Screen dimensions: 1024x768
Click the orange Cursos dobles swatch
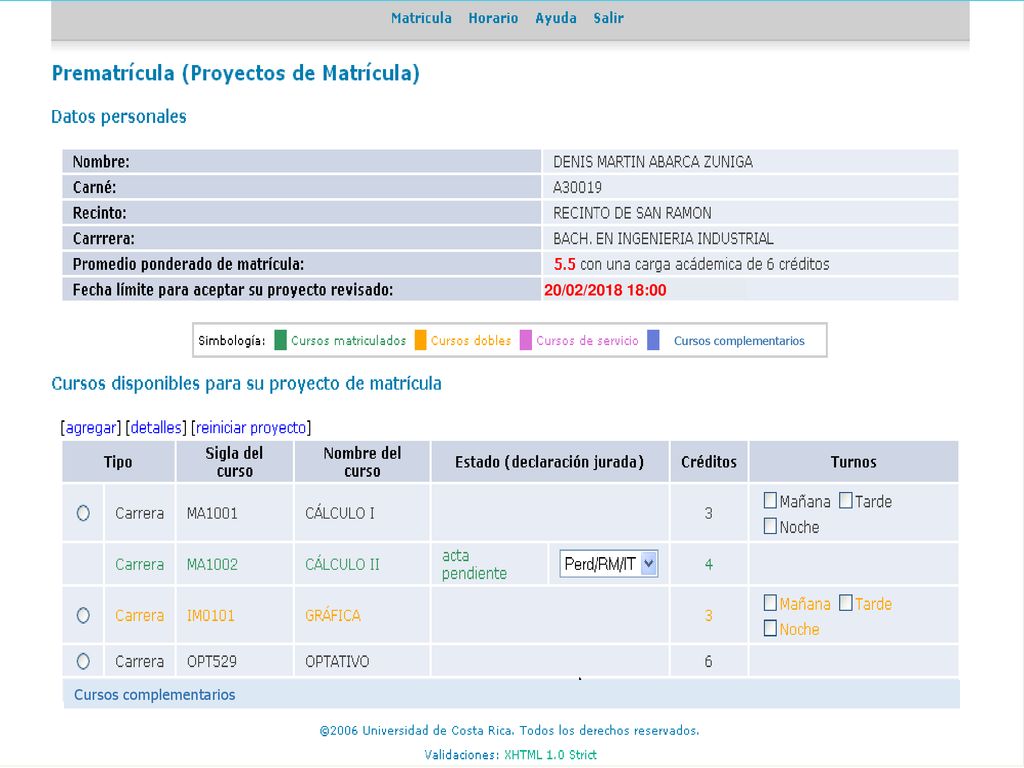point(421,340)
